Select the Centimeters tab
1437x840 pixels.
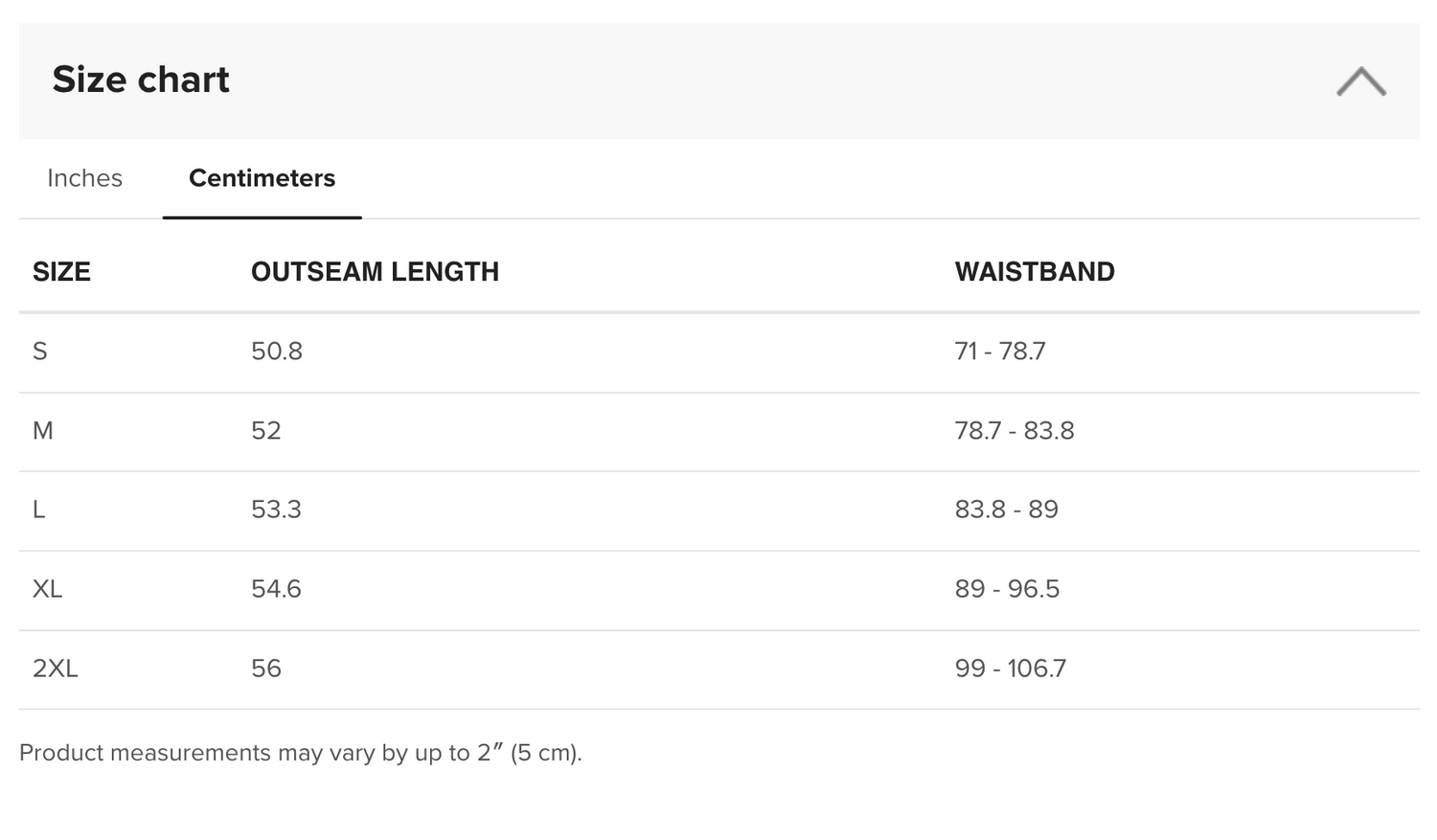[x=262, y=178]
